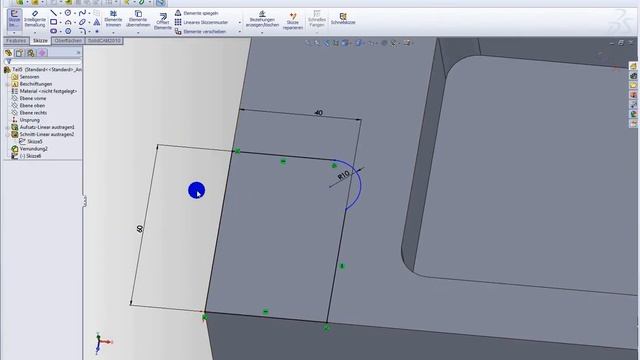Select the Rectangle sketch tool
Viewport: 640px width, 360px height.
53,22
